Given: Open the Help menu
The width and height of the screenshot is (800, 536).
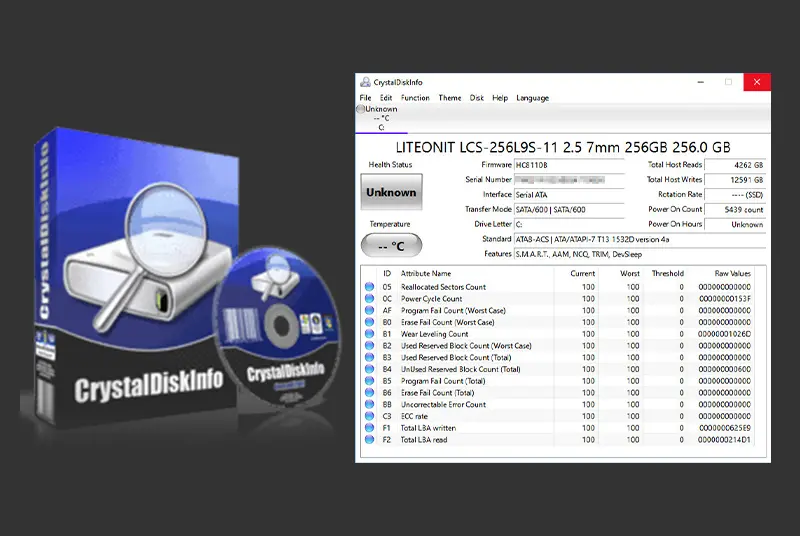Looking at the screenshot, I should [x=500, y=98].
